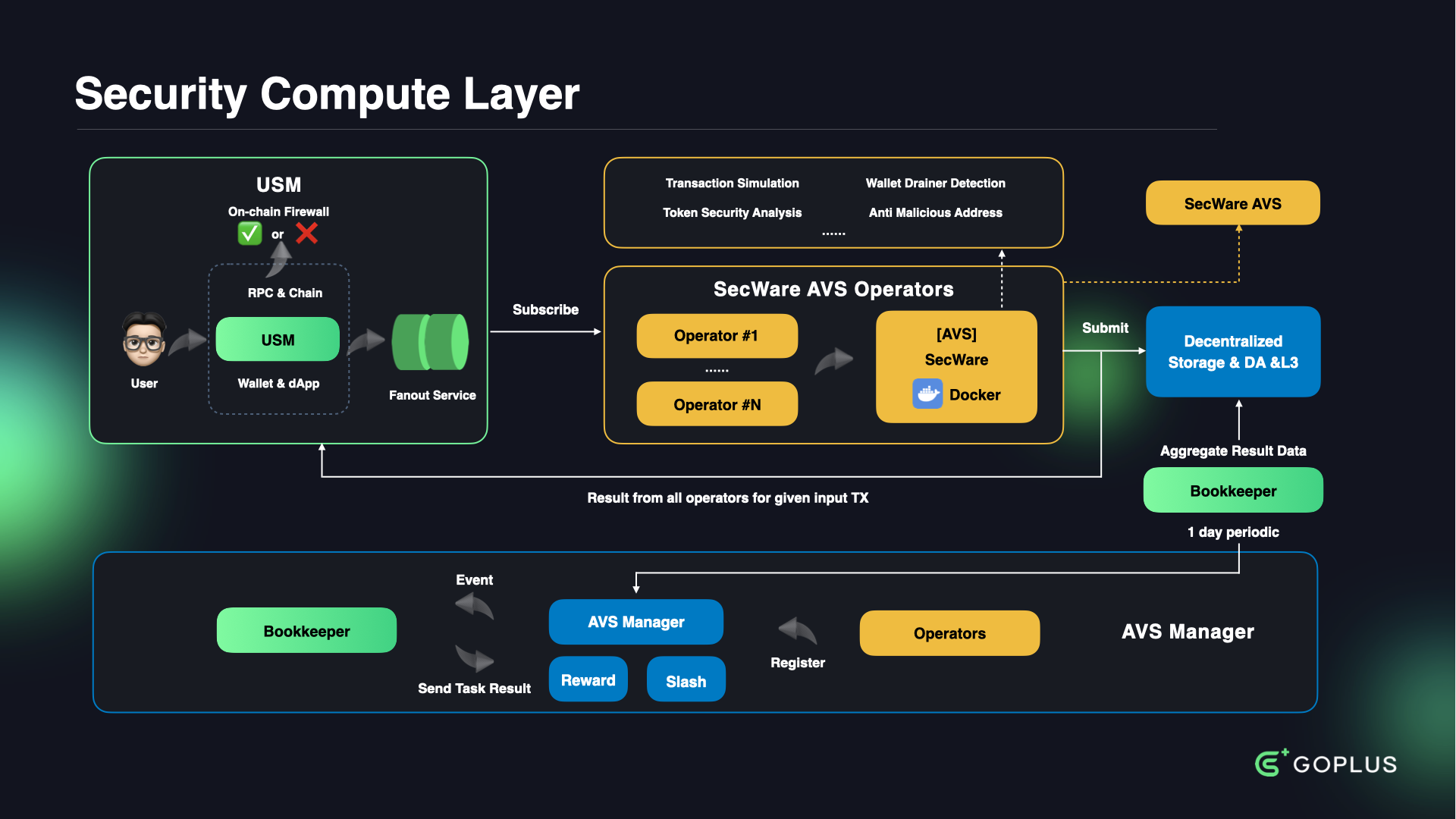The height and width of the screenshot is (819, 1456).
Task: Click the curved arrow above Register
Action: (x=797, y=631)
